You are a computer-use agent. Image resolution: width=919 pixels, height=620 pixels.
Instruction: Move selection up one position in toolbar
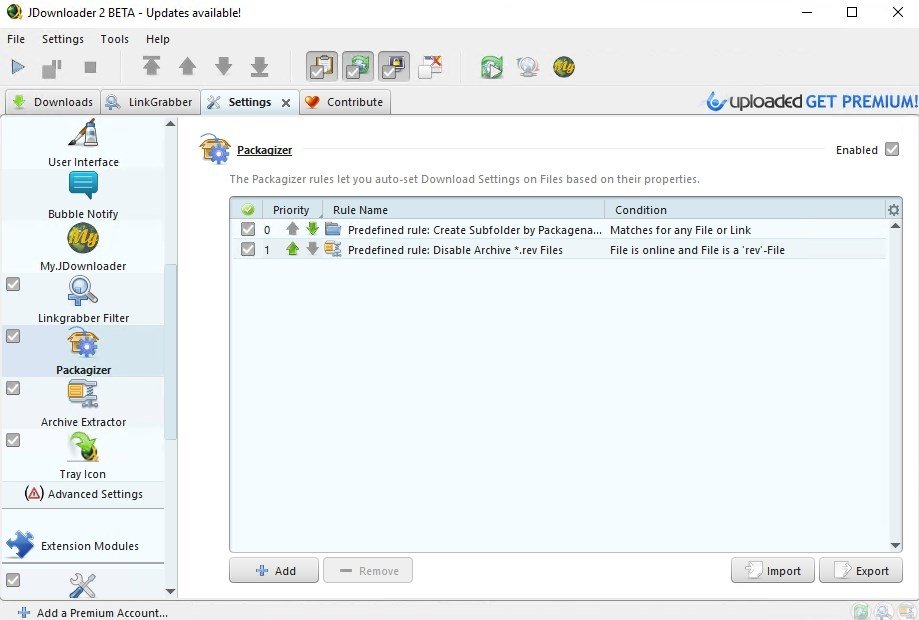pyautogui.click(x=188, y=66)
